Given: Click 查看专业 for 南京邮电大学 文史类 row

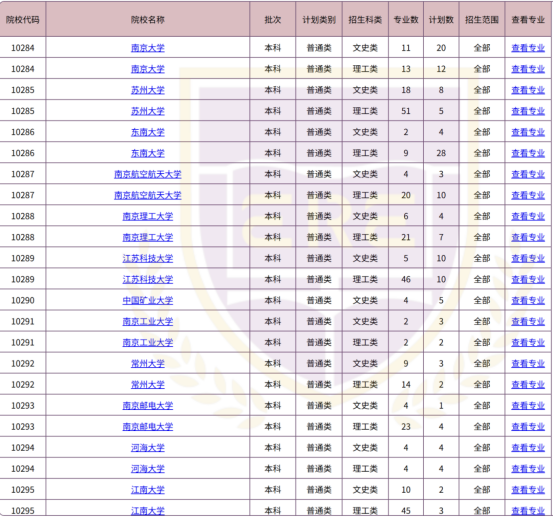Looking at the screenshot, I should point(528,405).
